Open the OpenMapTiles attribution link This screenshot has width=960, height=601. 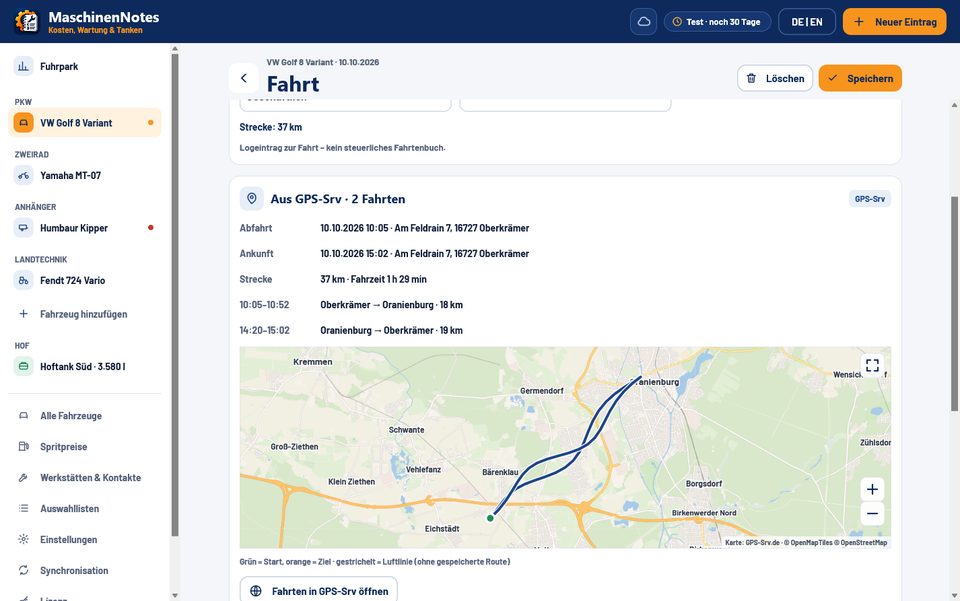(811, 542)
